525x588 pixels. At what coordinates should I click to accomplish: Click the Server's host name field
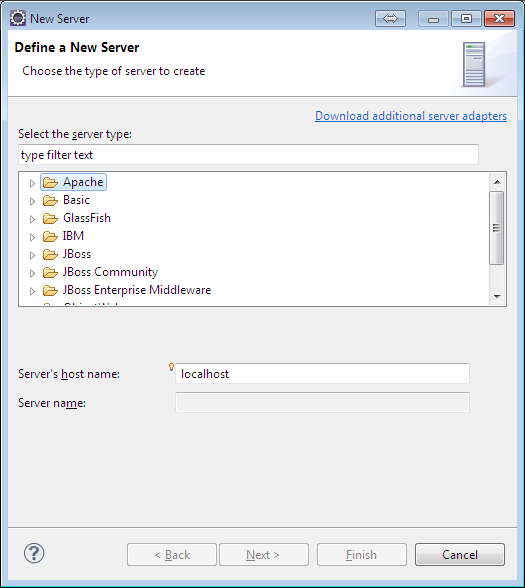tap(322, 374)
